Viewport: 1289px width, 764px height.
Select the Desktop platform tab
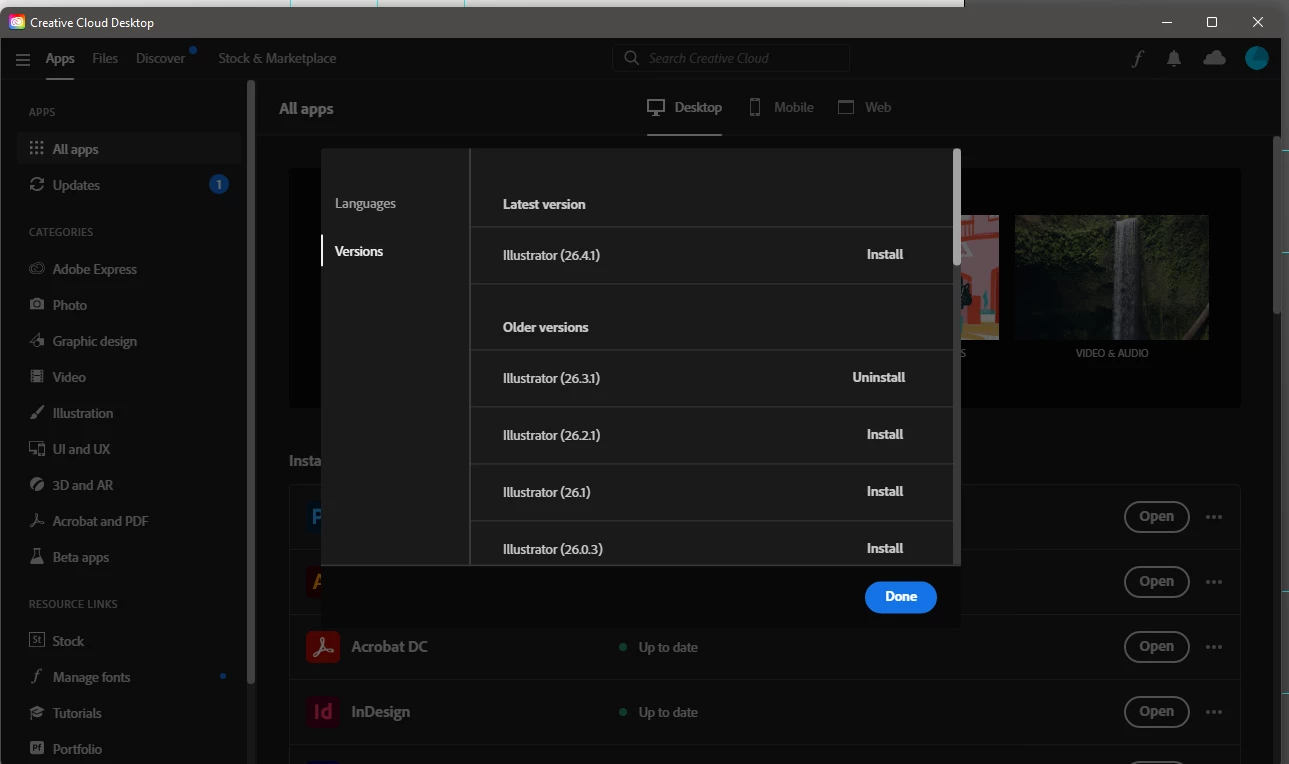click(x=684, y=107)
